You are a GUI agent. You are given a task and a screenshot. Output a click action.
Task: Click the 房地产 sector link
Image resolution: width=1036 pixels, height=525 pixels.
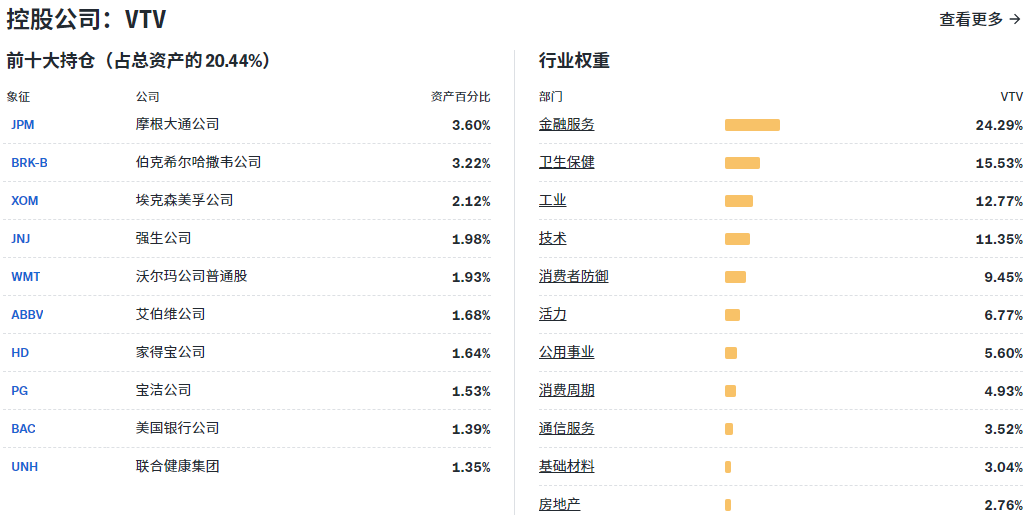pos(559,505)
